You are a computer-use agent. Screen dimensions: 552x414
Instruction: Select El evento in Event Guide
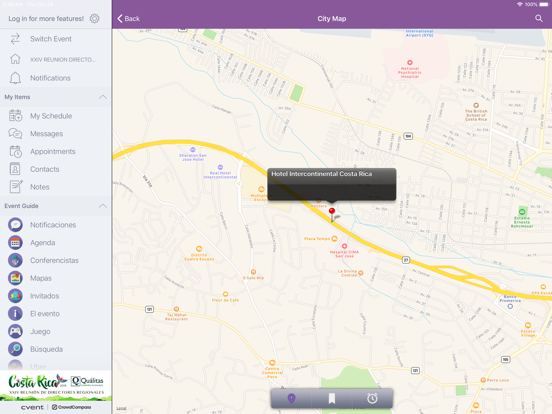(56, 313)
